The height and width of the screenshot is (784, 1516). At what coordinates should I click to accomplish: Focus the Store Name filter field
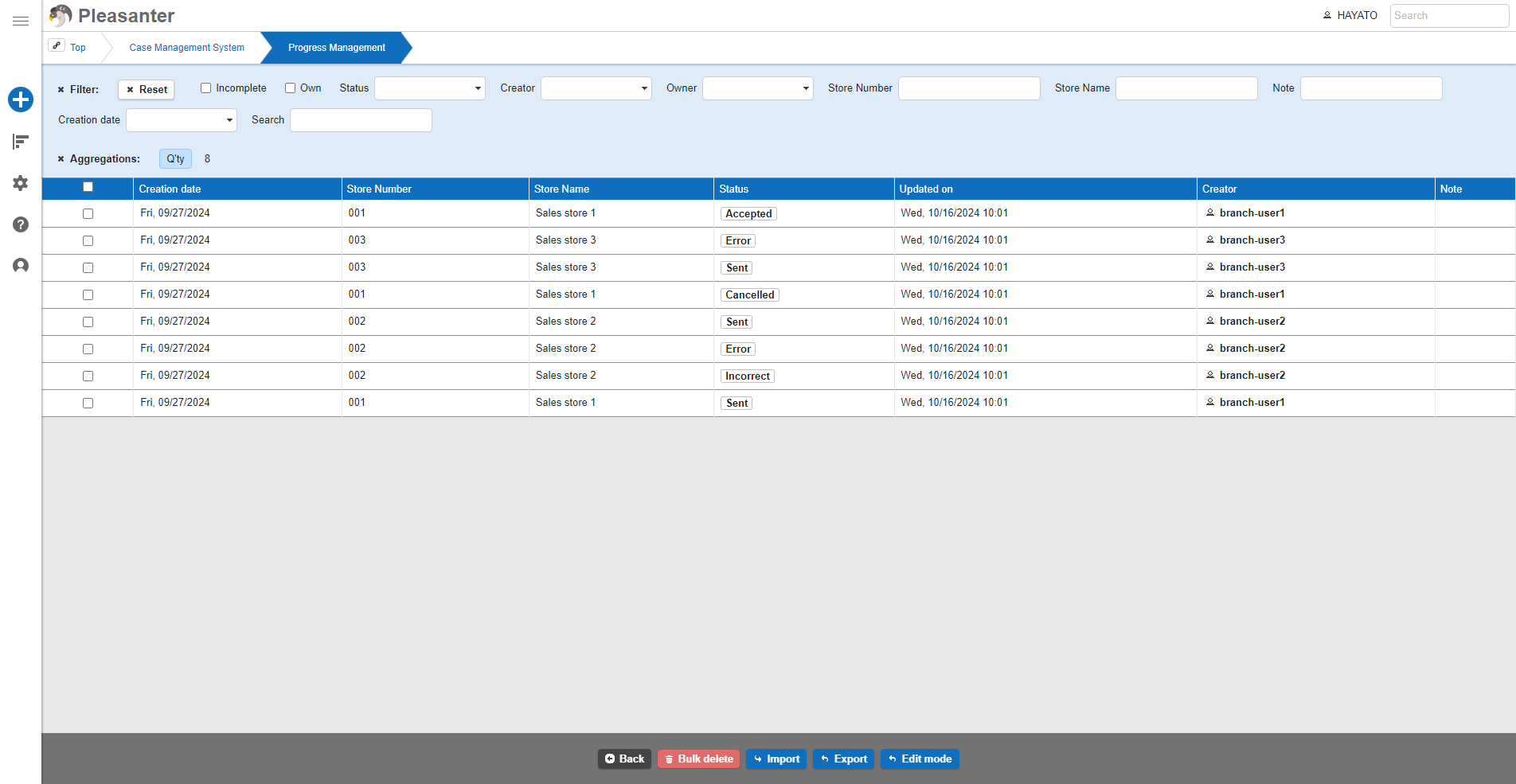tap(1186, 88)
